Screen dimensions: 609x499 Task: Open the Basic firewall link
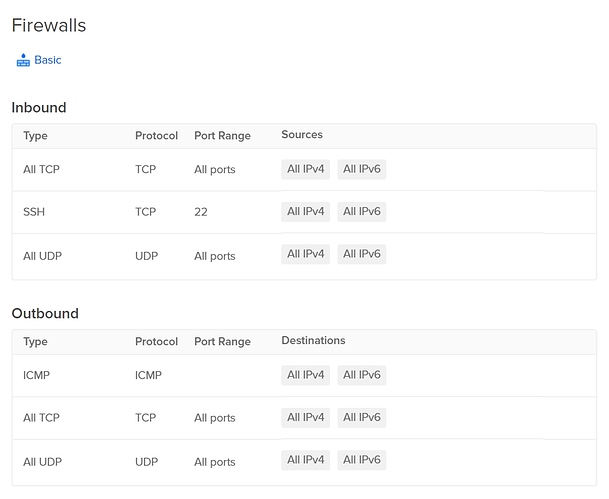(x=48, y=60)
